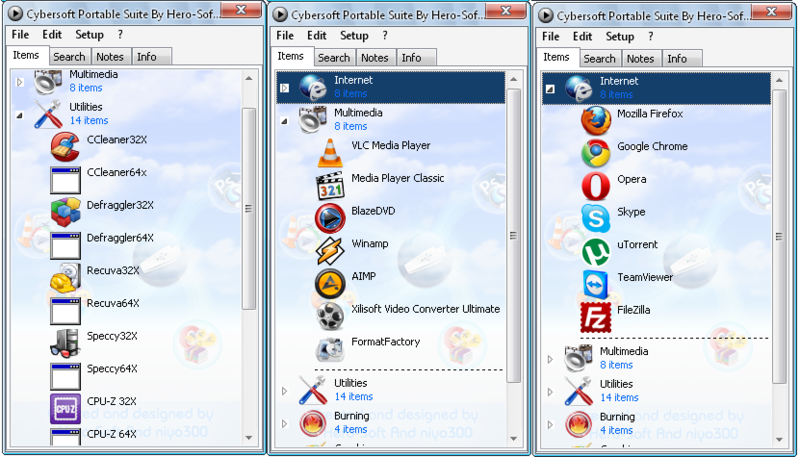
Task: Click the BlazeDVD icon
Action: tap(330, 218)
